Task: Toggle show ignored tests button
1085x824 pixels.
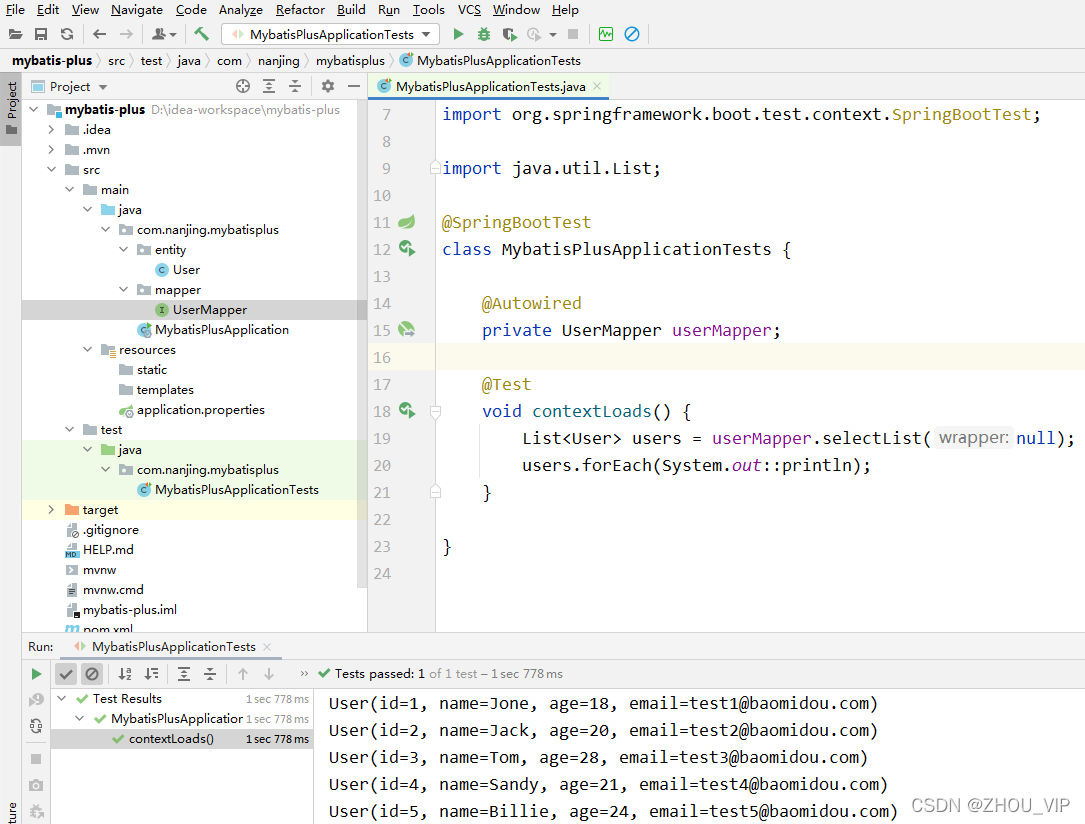Action: 91,674
